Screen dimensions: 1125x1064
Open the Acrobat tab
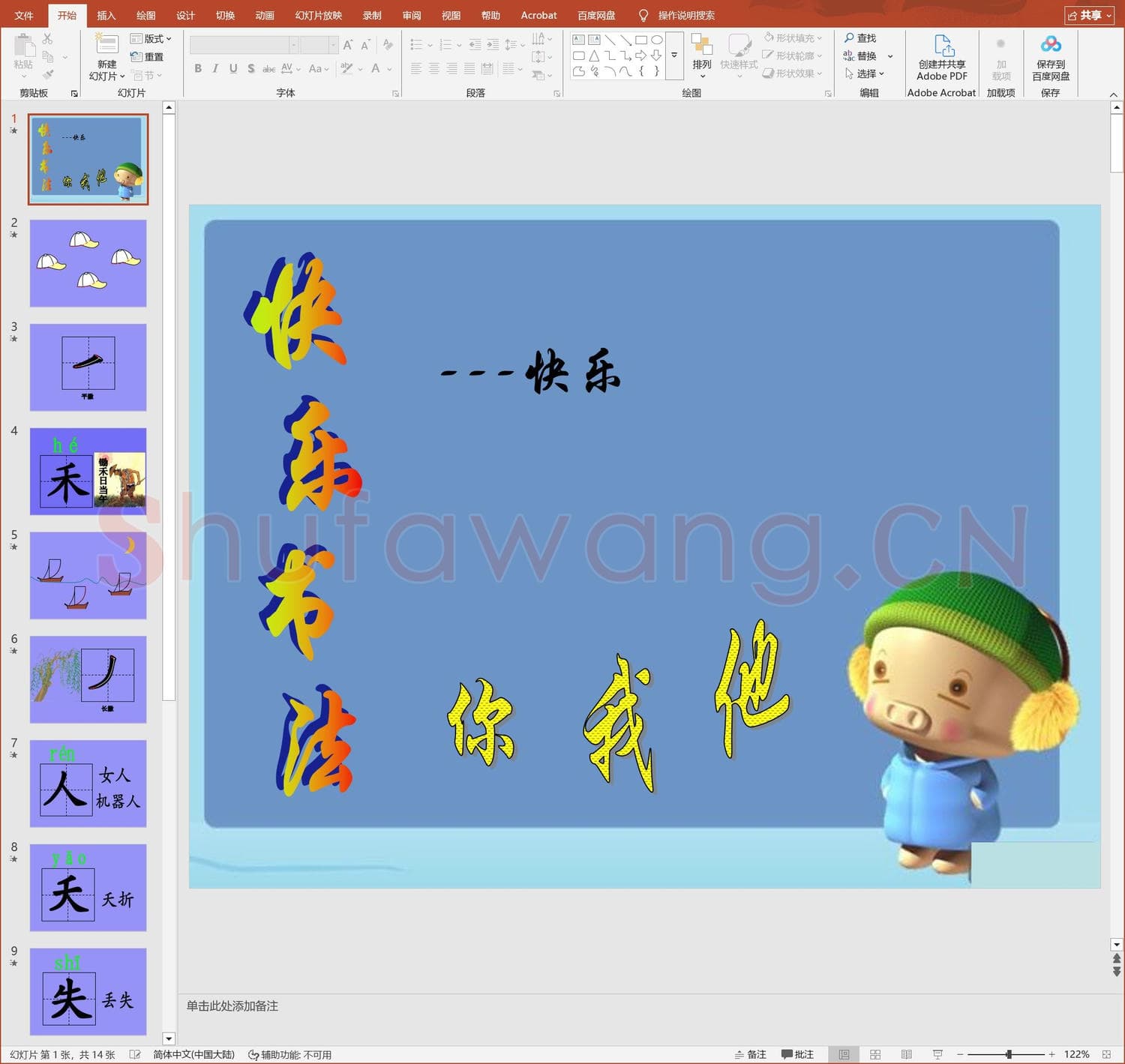tap(538, 15)
